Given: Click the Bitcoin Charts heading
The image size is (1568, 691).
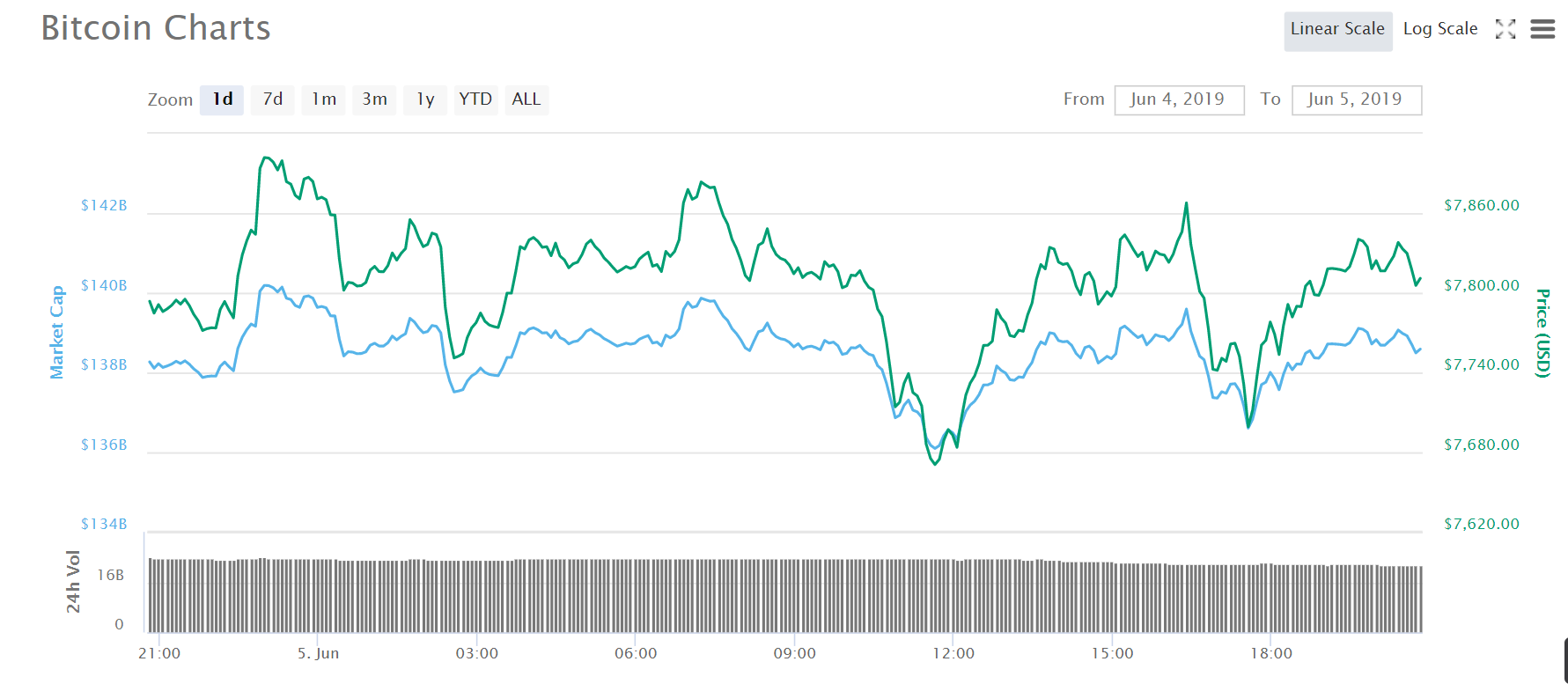Looking at the screenshot, I should 156,28.
